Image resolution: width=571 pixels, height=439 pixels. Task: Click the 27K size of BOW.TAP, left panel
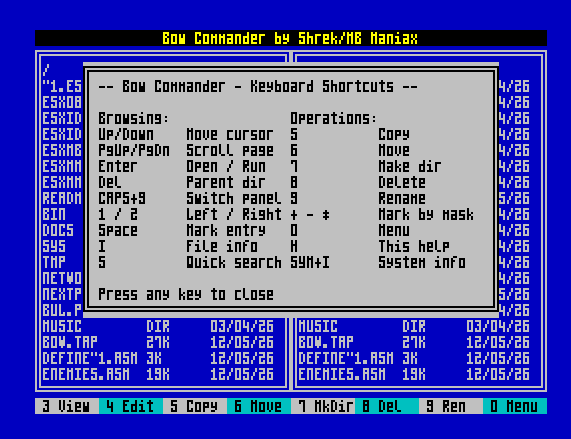coord(158,342)
